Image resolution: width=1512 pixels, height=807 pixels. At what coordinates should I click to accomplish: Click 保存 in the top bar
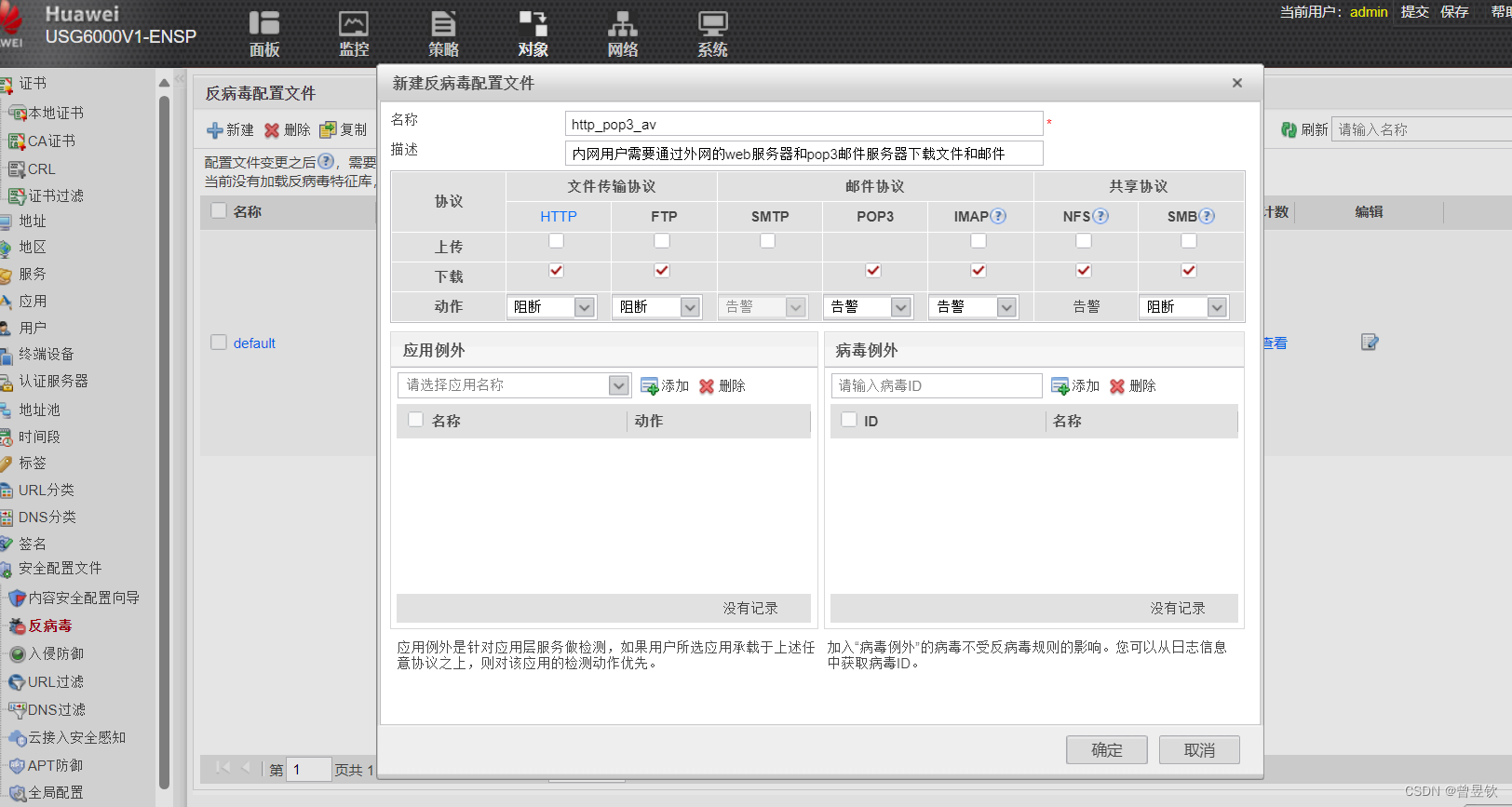pyautogui.click(x=1454, y=12)
